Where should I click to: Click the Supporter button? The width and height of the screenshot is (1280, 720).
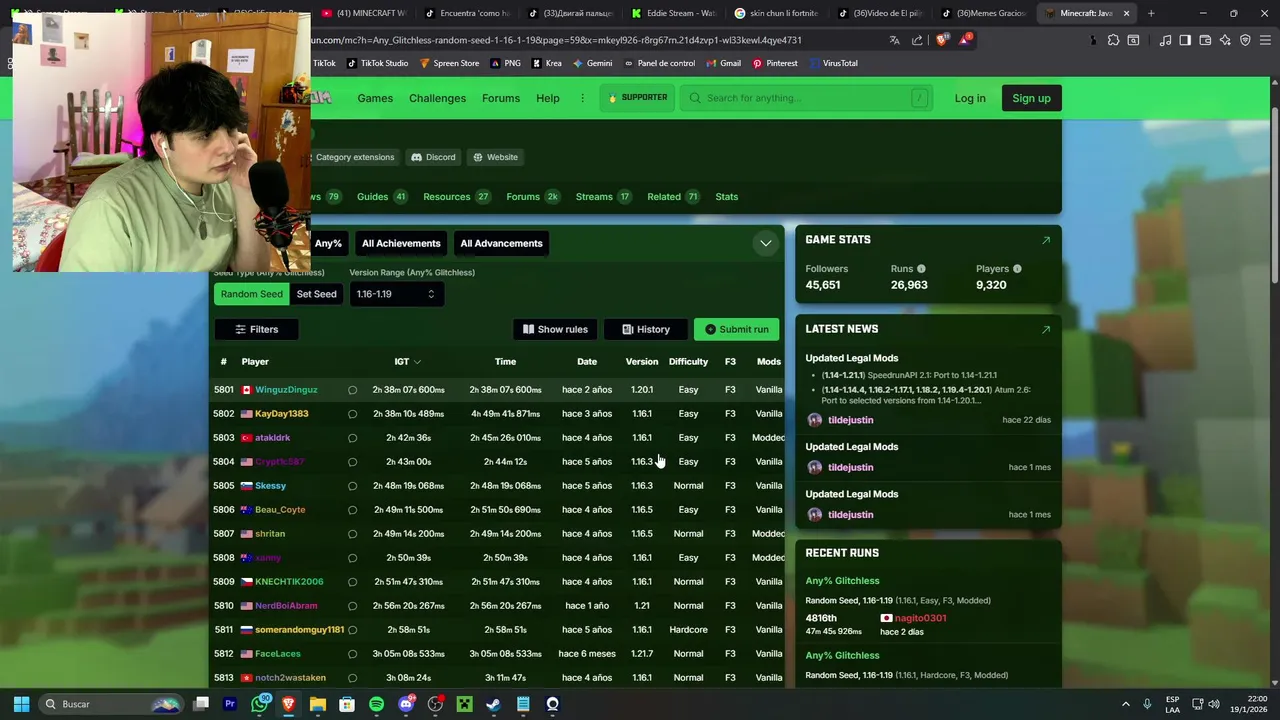tap(637, 98)
